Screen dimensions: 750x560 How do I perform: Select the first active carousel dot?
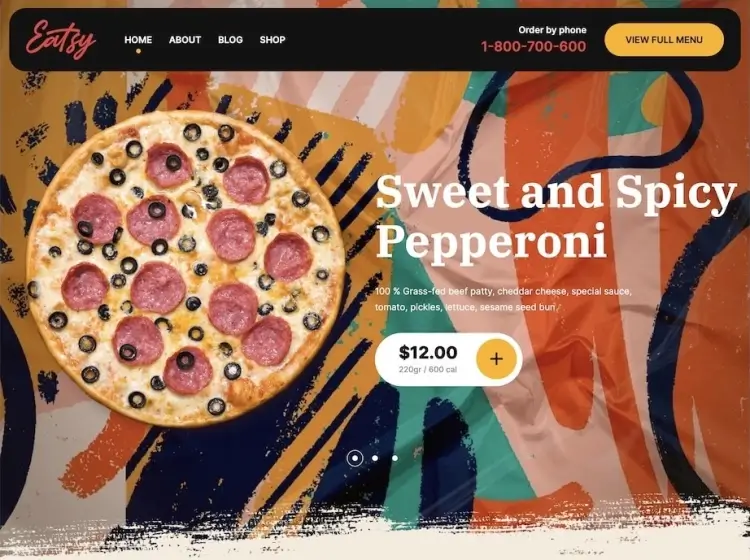(x=355, y=458)
